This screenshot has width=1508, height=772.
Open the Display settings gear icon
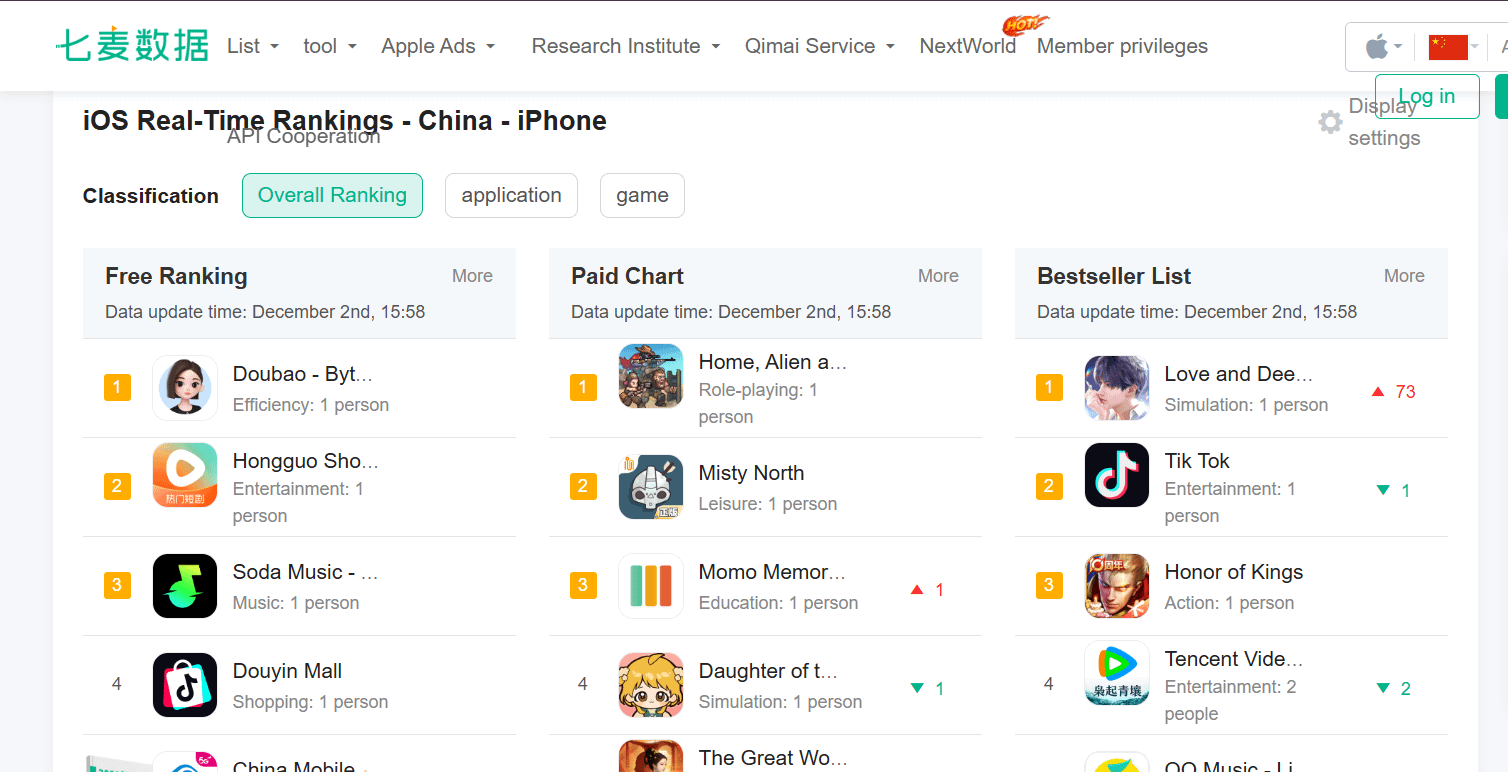tap(1330, 122)
